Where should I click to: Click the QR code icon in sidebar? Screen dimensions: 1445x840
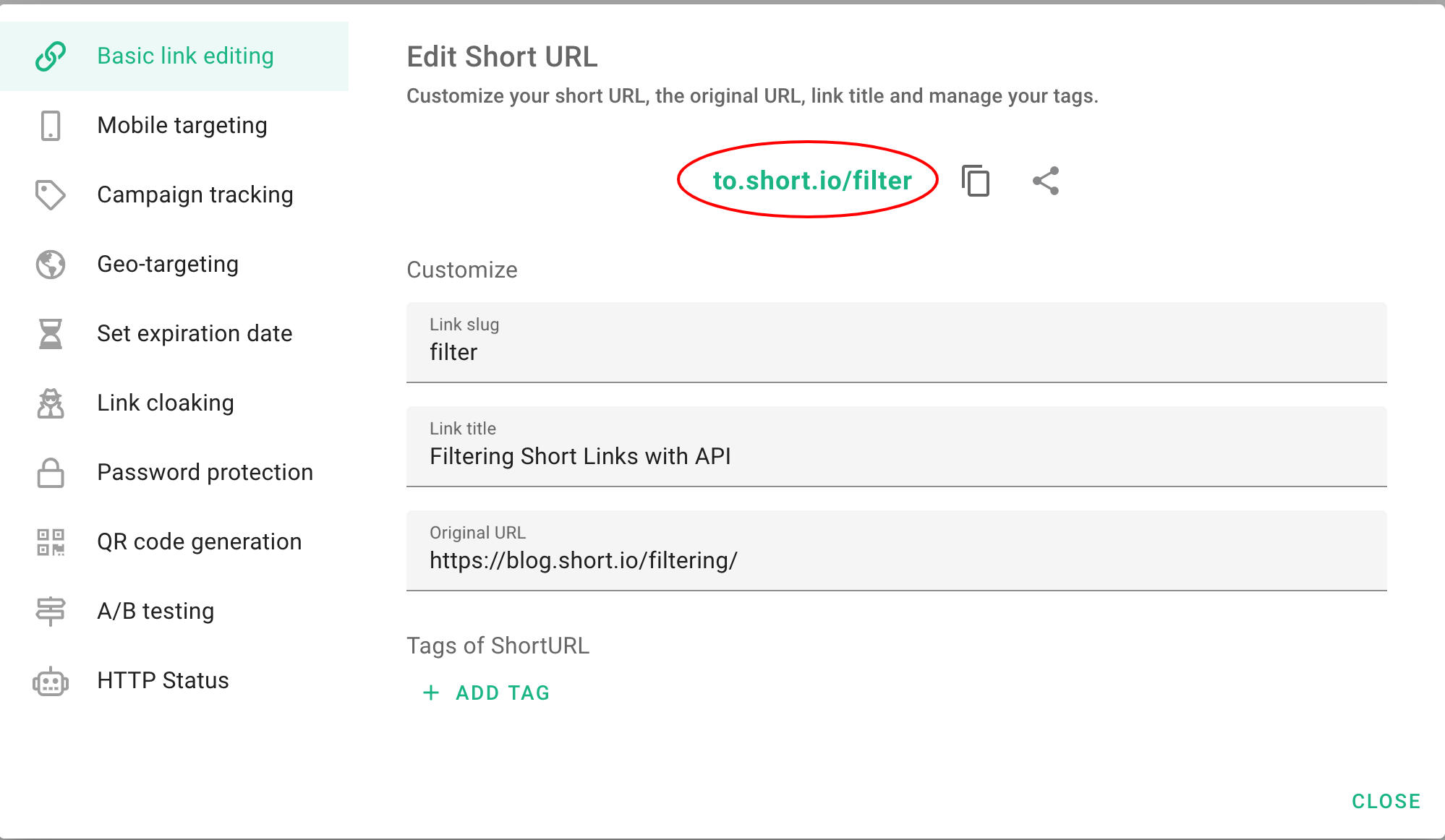[x=51, y=542]
